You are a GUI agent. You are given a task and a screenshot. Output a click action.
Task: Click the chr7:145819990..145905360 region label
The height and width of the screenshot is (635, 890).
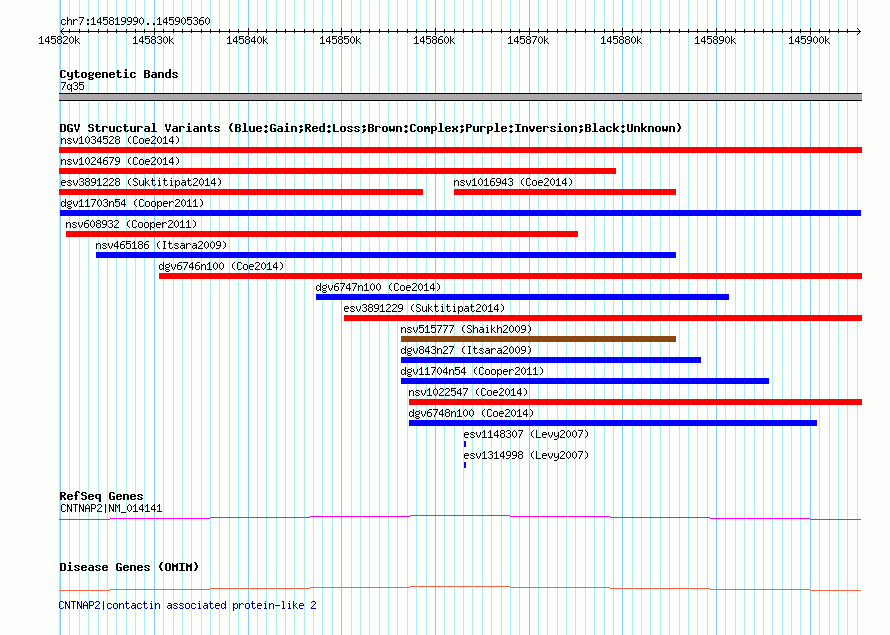(135, 21)
